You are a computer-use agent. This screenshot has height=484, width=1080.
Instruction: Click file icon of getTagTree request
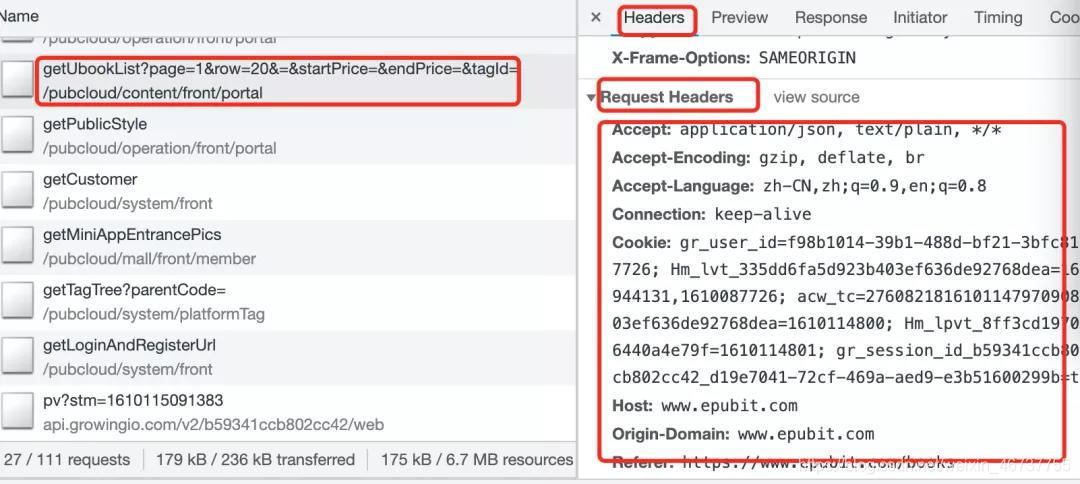tap(17, 299)
